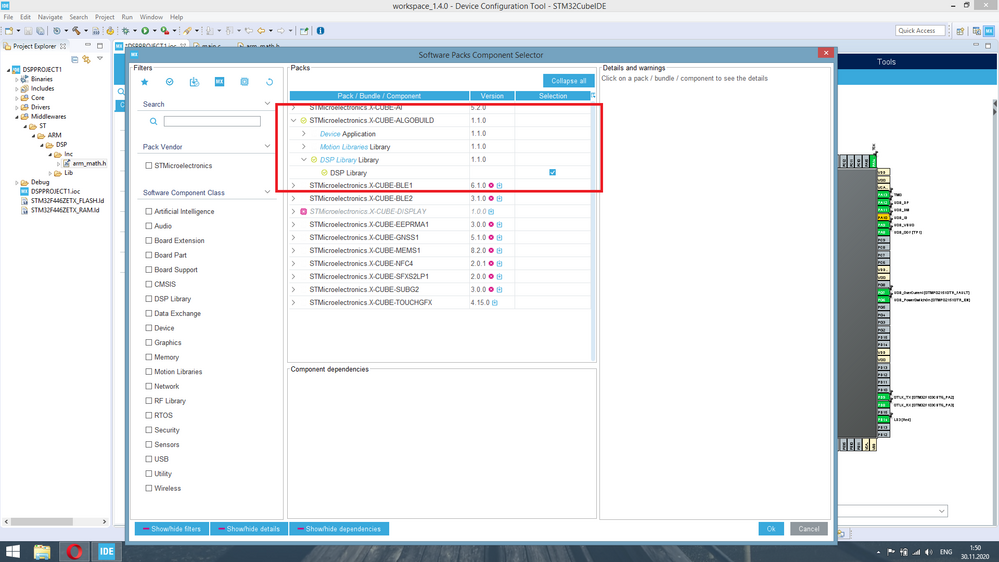Click the back navigation arrow in toolbar
The width and height of the screenshot is (999, 562).
pyautogui.click(x=261, y=31)
